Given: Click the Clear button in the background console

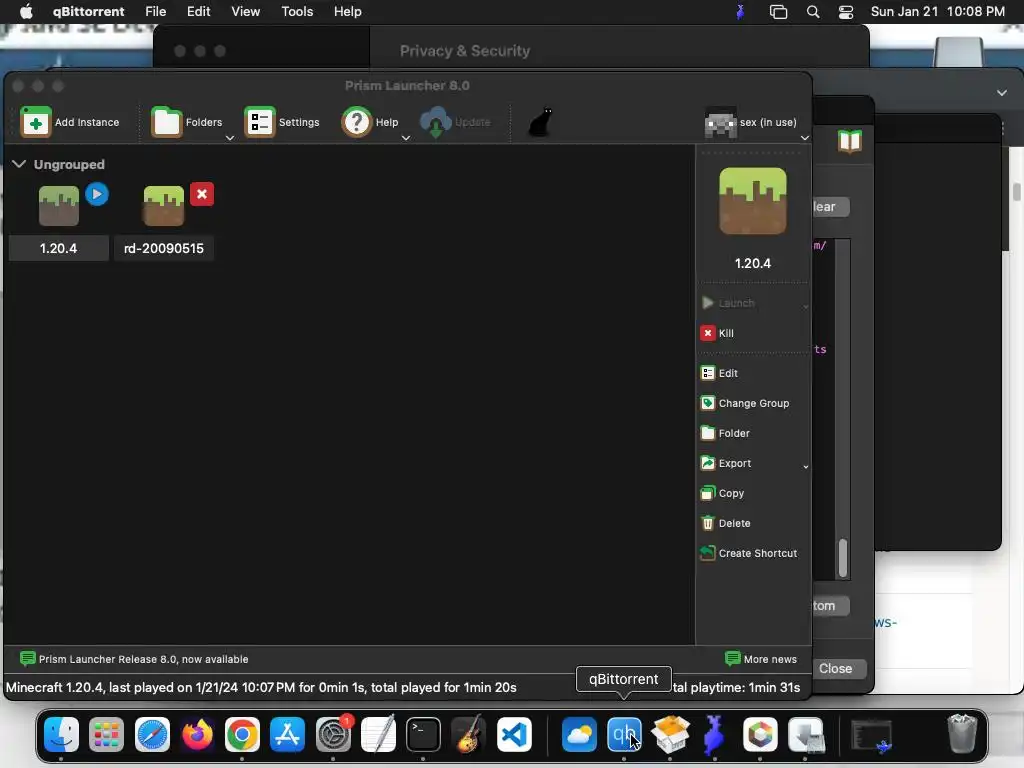Looking at the screenshot, I should (x=831, y=206).
